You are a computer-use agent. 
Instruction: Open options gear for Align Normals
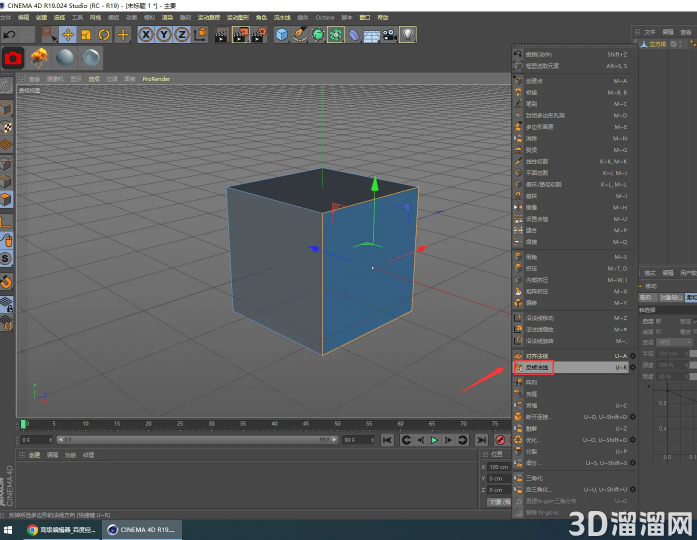pyautogui.click(x=633, y=356)
